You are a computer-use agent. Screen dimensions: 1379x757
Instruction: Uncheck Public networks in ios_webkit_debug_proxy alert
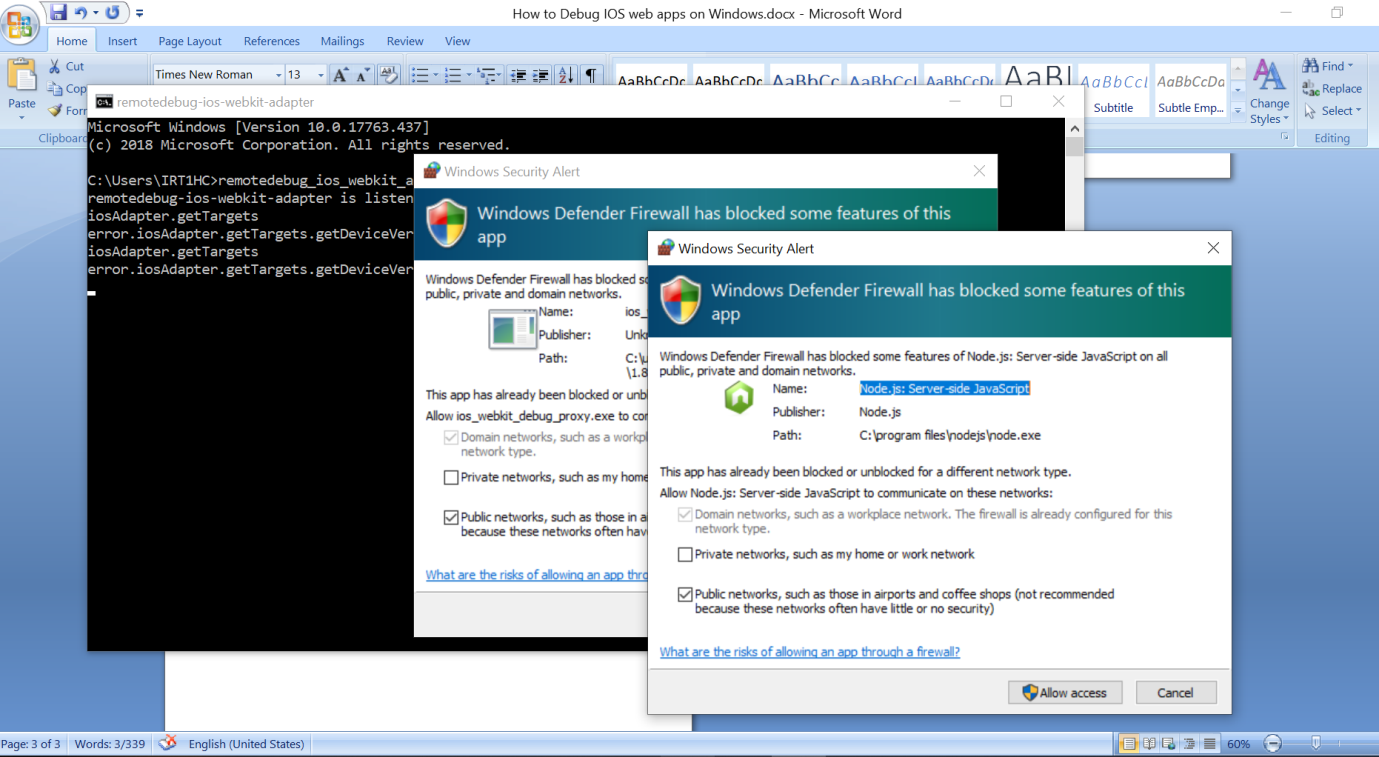[451, 517]
